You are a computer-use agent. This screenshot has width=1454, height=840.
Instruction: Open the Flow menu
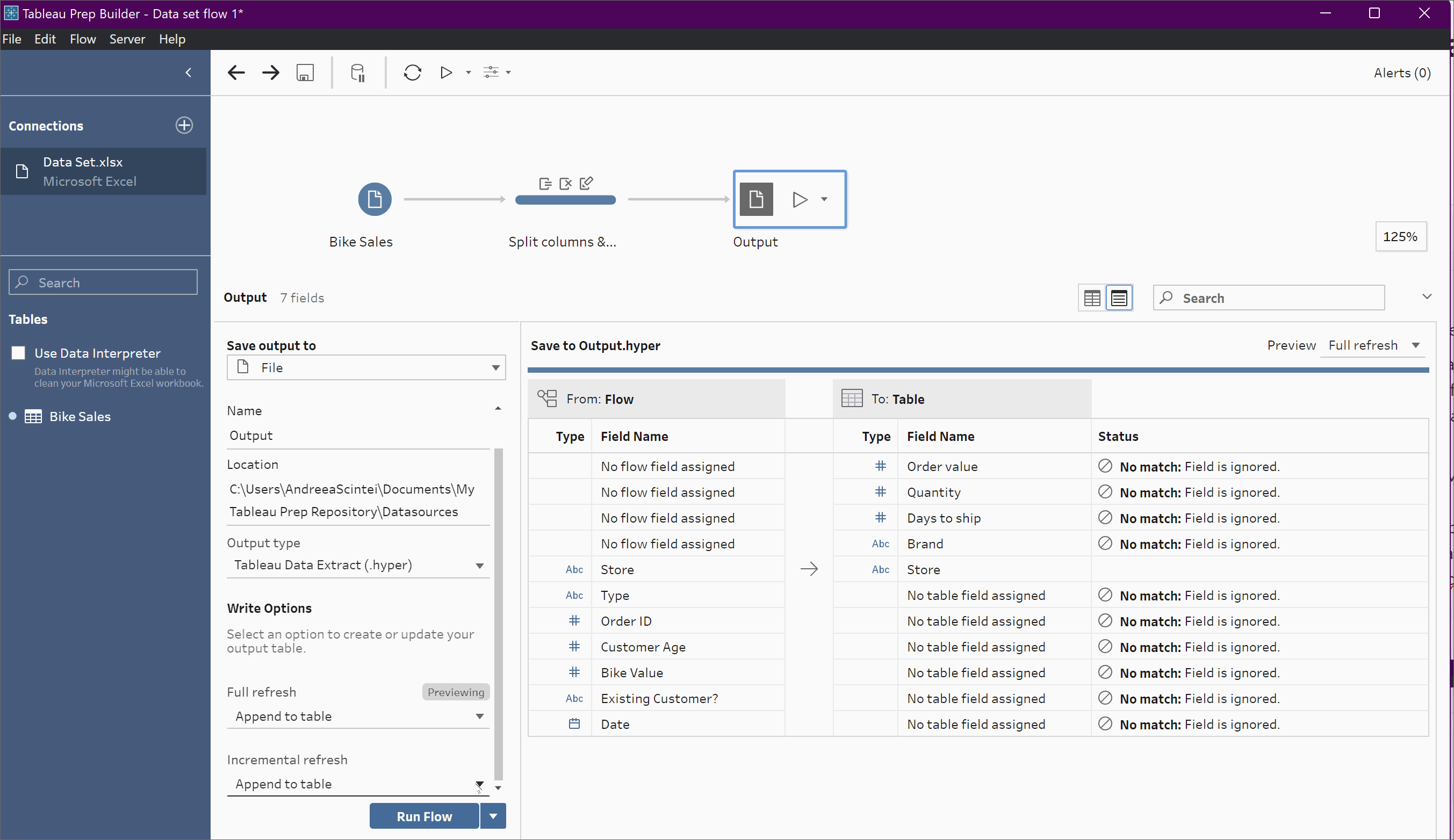point(83,39)
